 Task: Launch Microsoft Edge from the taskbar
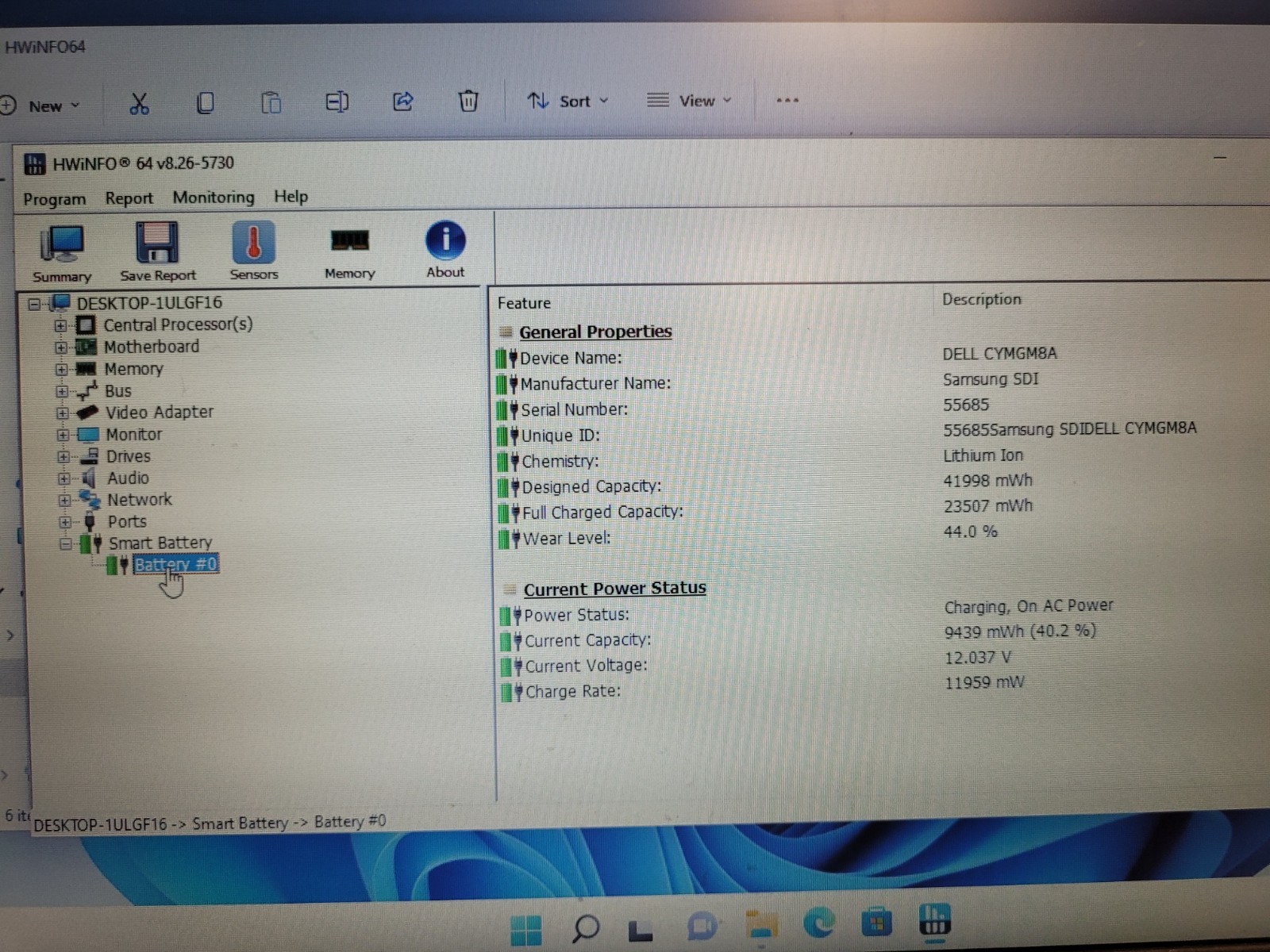[818, 923]
